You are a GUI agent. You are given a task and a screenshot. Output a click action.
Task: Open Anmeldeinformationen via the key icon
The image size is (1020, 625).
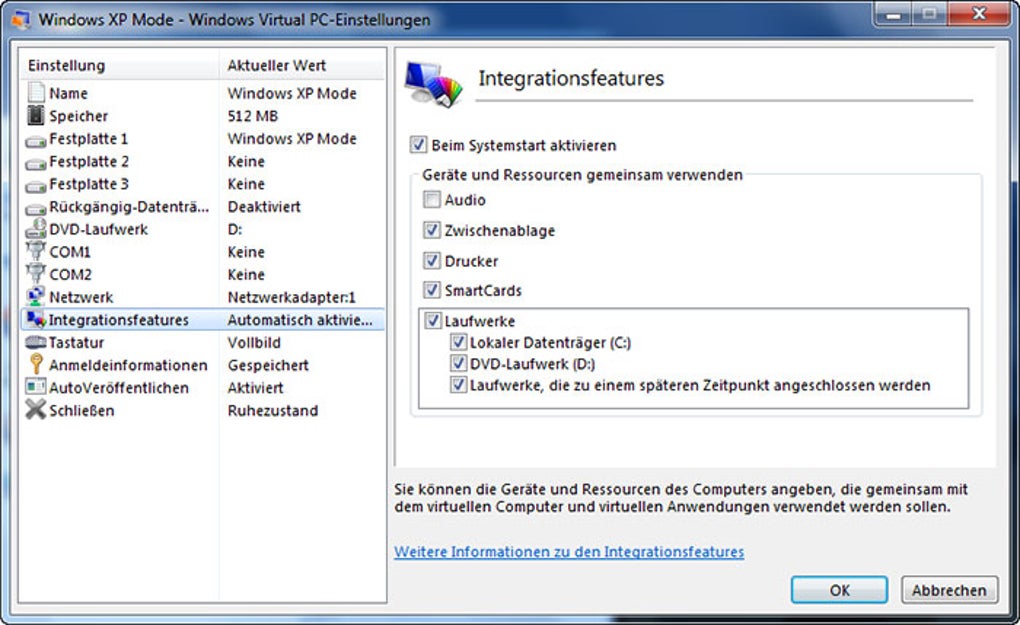36,364
